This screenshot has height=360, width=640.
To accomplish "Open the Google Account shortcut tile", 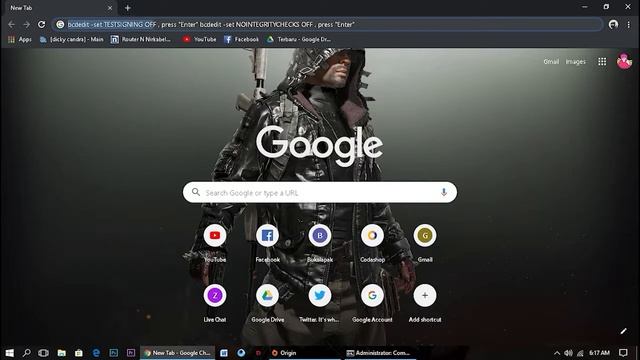I will pyautogui.click(x=372, y=303).
